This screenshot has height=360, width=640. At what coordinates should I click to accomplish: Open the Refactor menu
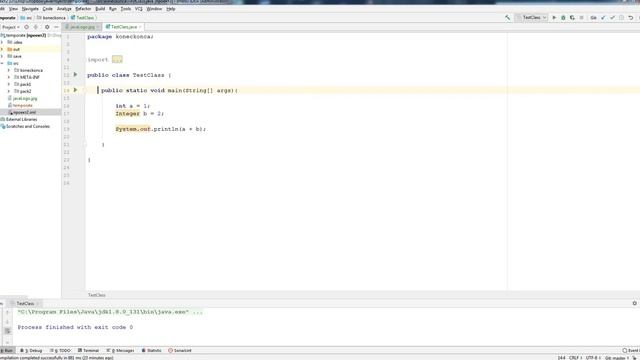[83, 9]
